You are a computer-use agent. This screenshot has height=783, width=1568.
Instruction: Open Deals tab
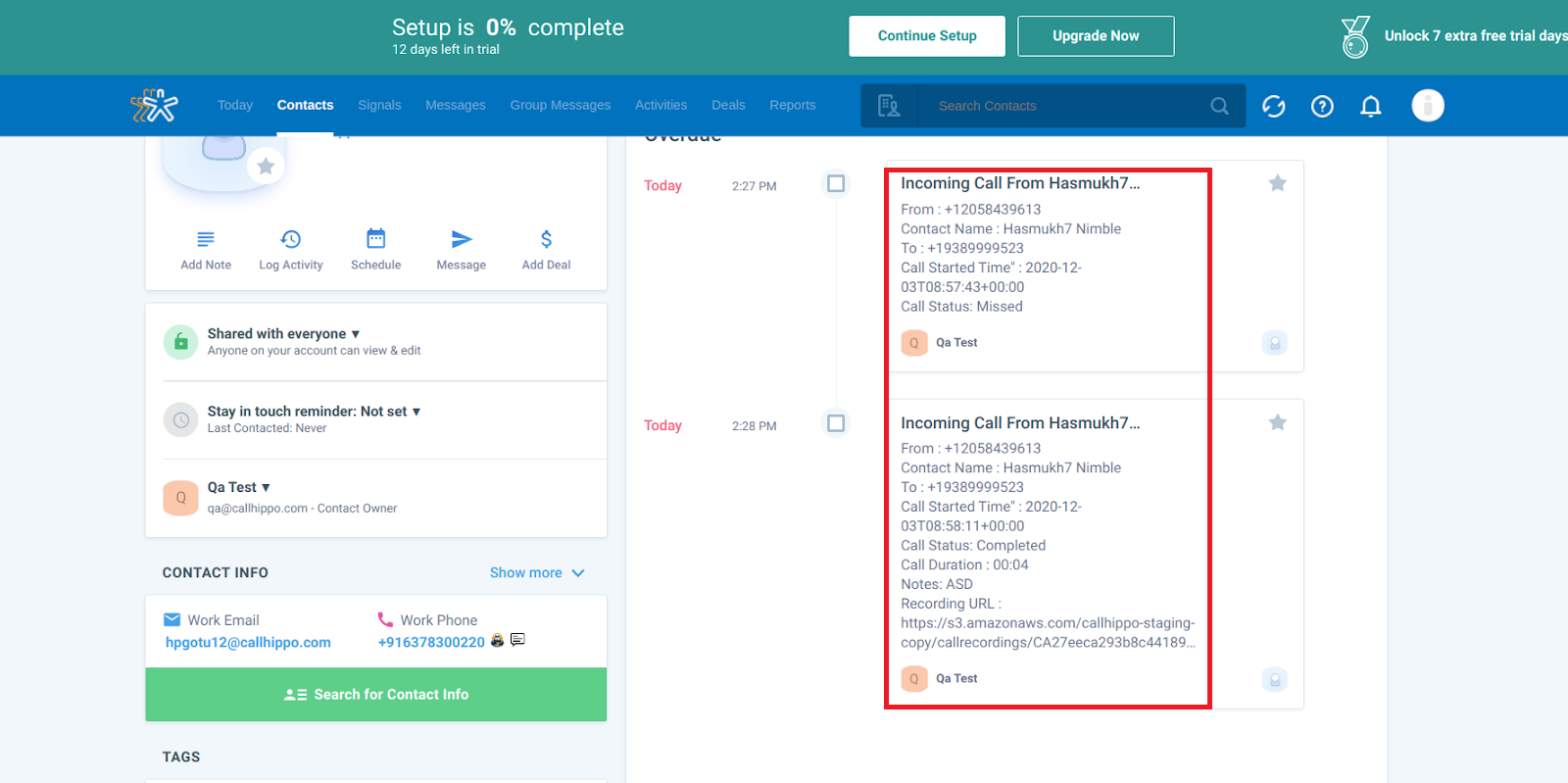click(x=728, y=105)
